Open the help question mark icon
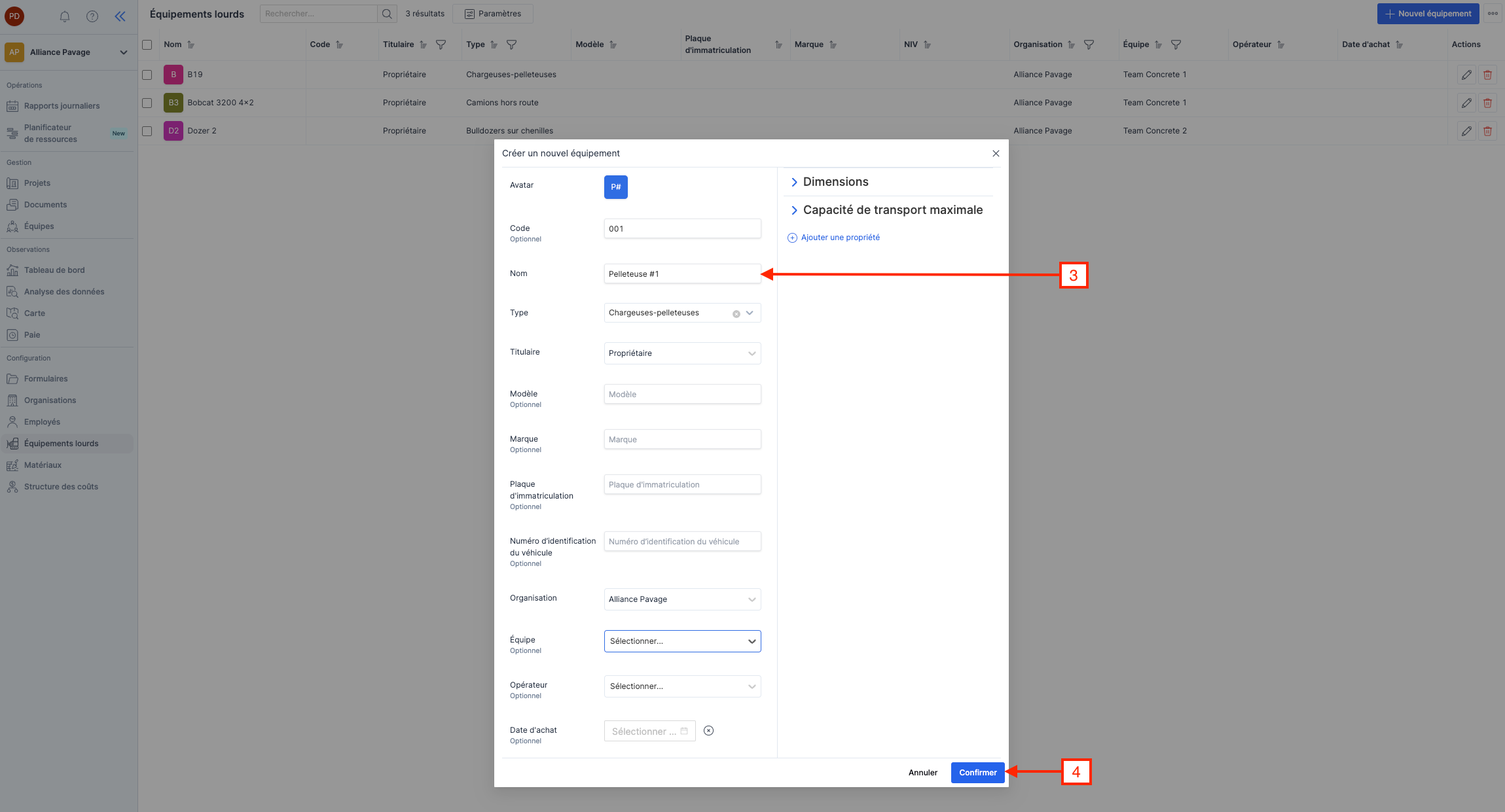Screen dimensions: 1505x812 (x=92, y=16)
